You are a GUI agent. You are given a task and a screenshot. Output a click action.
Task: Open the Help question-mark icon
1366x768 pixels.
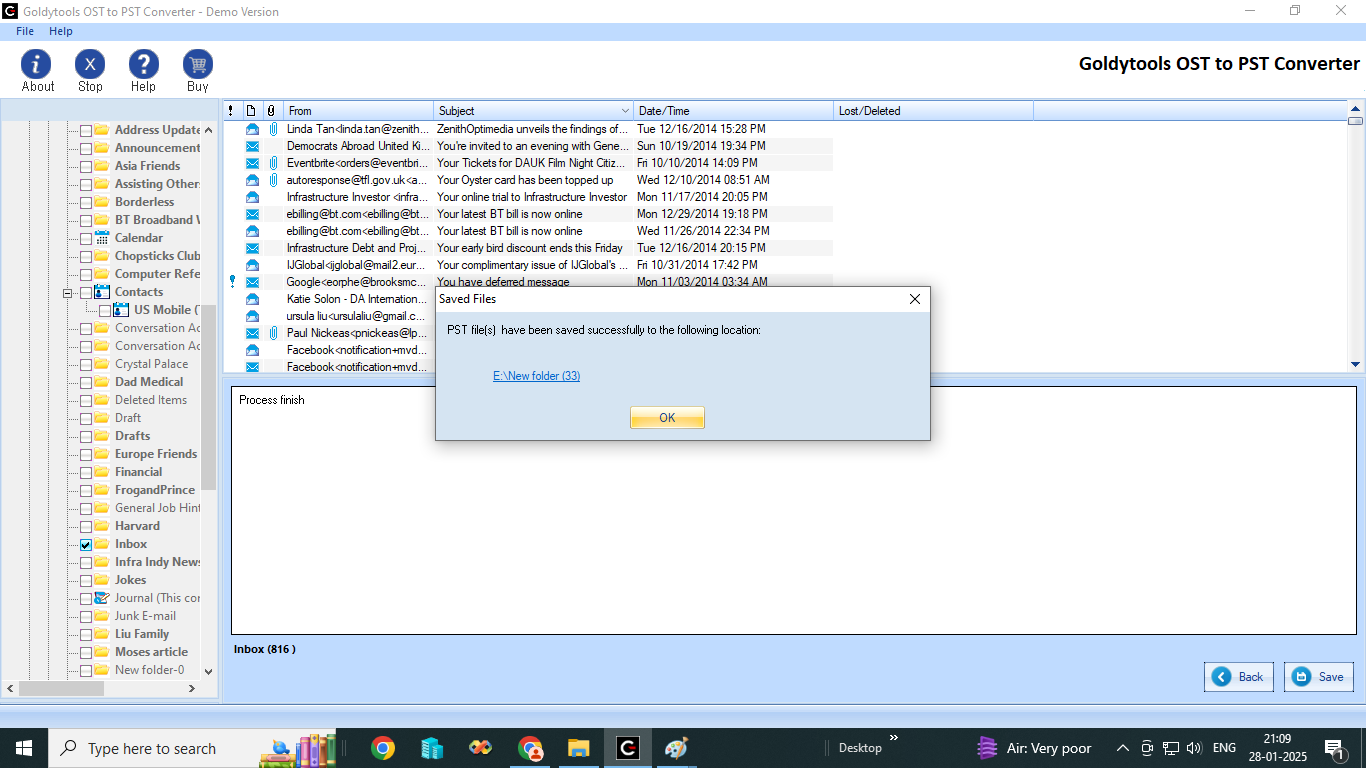click(144, 65)
